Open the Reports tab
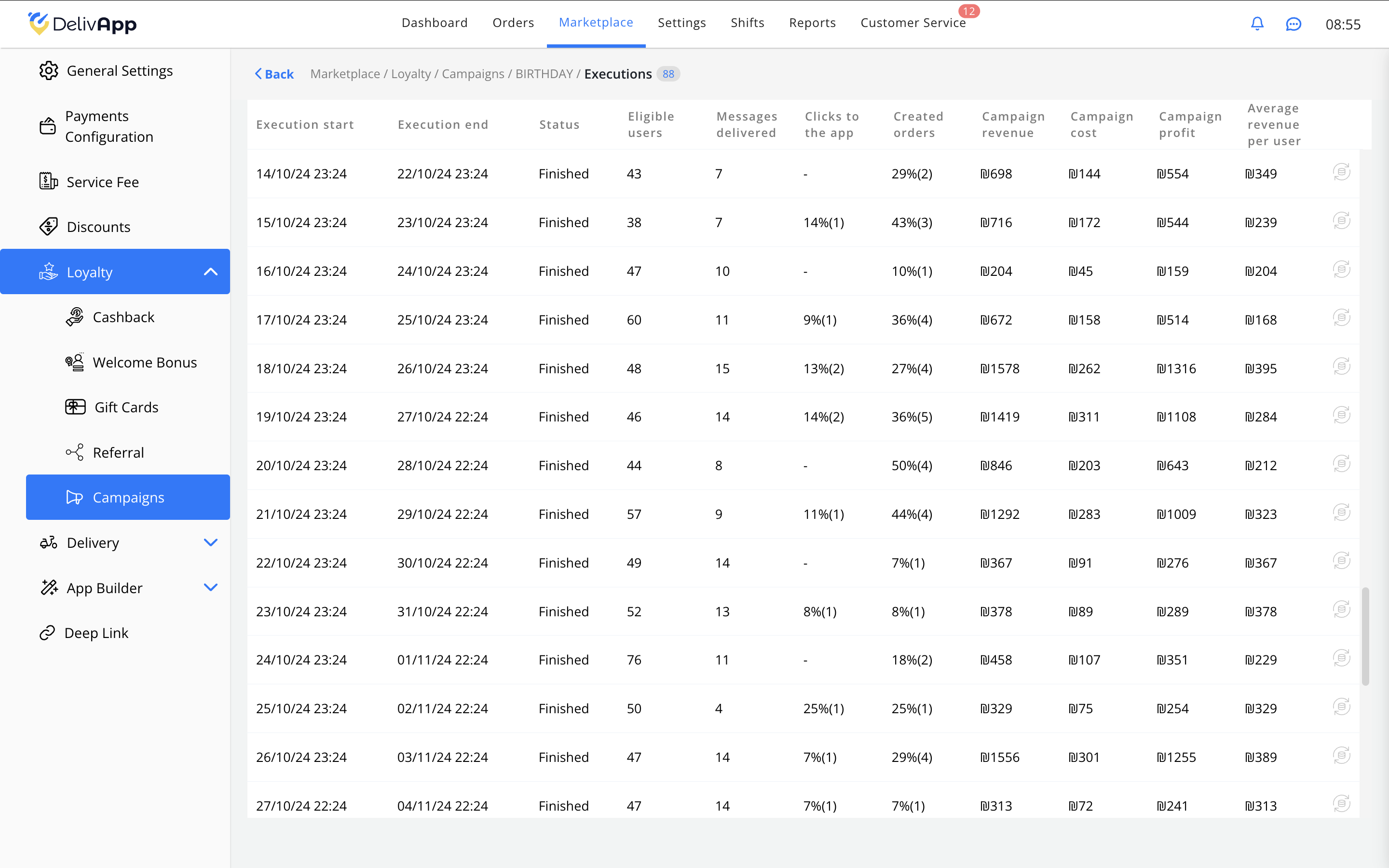1389x868 pixels. coord(812,23)
